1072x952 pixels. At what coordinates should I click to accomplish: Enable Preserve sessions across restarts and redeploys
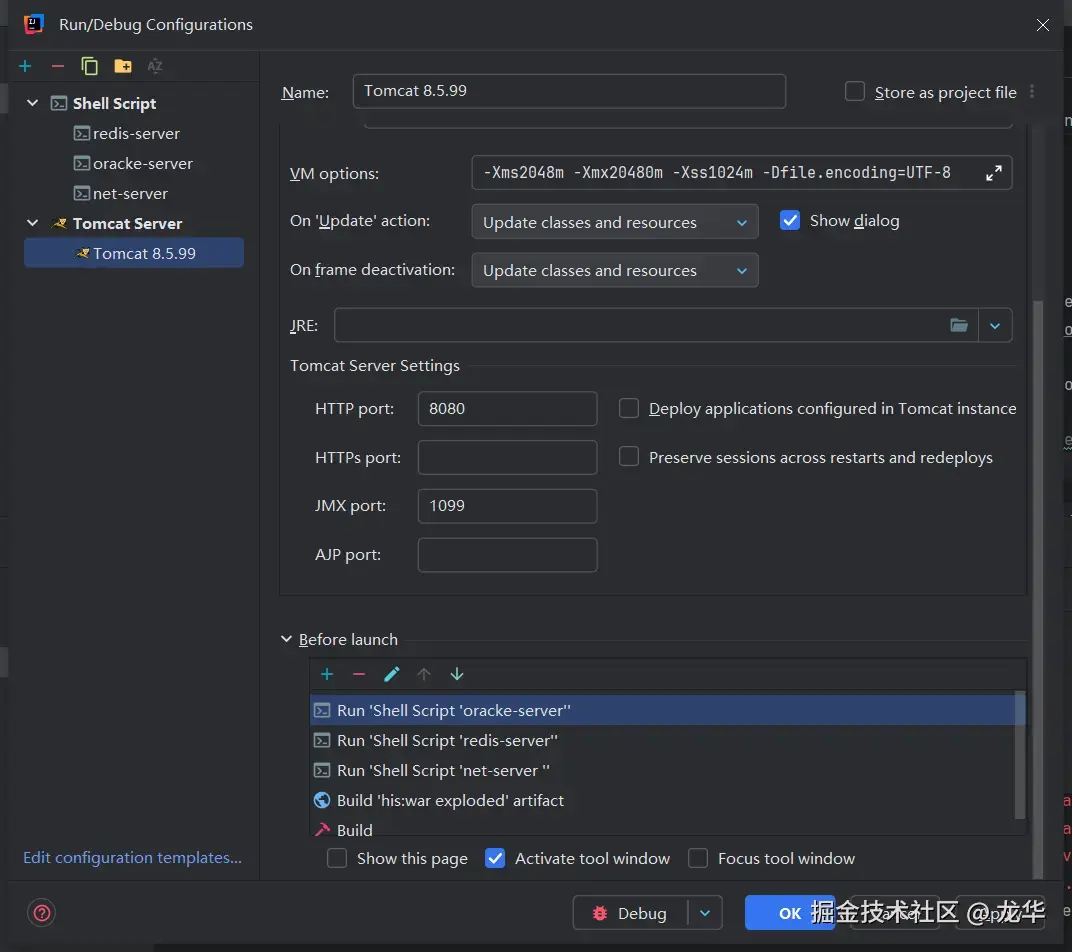[x=629, y=457]
